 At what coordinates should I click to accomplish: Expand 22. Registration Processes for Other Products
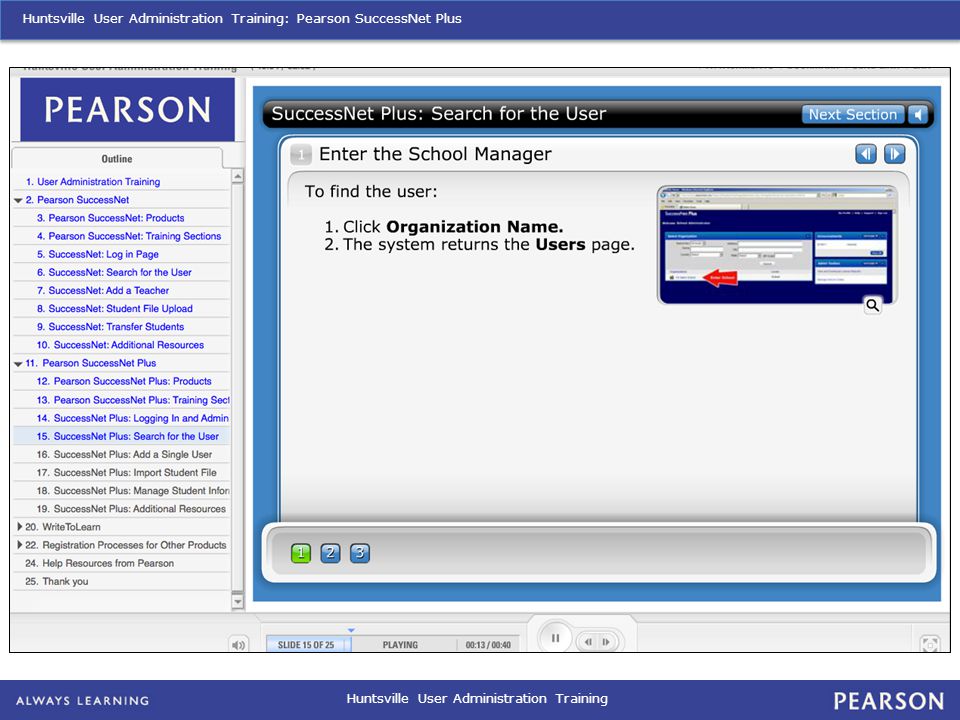[20, 545]
